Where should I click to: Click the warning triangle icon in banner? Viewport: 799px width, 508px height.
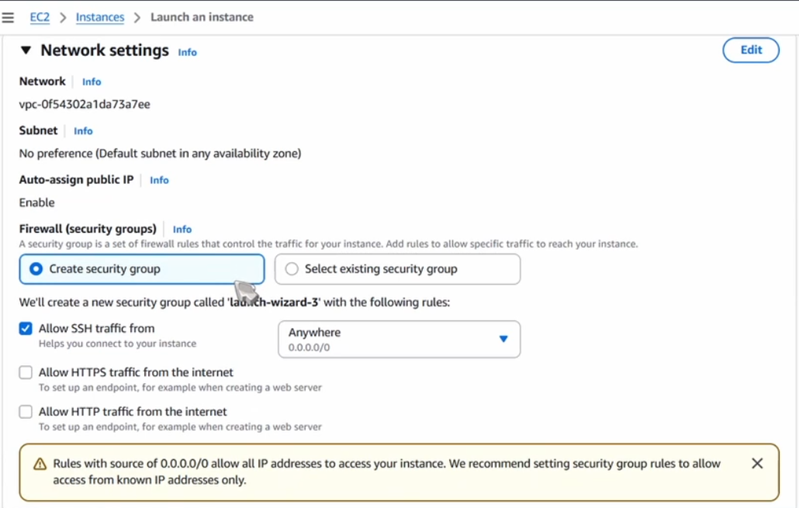coord(40,464)
